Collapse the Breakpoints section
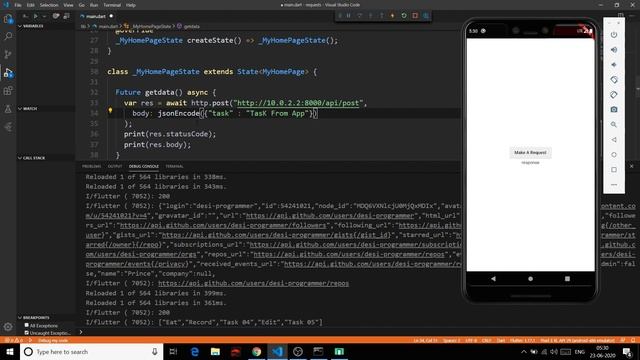The image size is (640, 360). pos(33,318)
